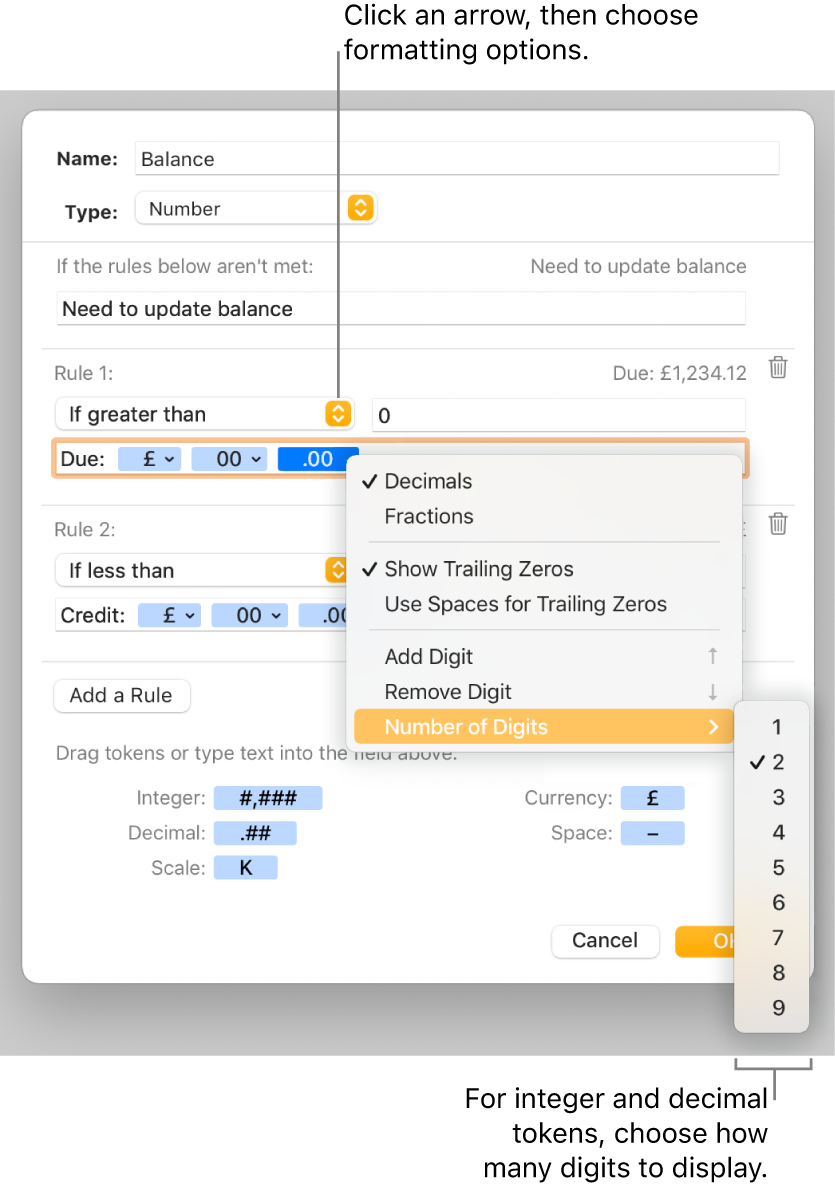This screenshot has width=835, height=1189.
Task: Click the Currency £ token
Action: coord(652,798)
